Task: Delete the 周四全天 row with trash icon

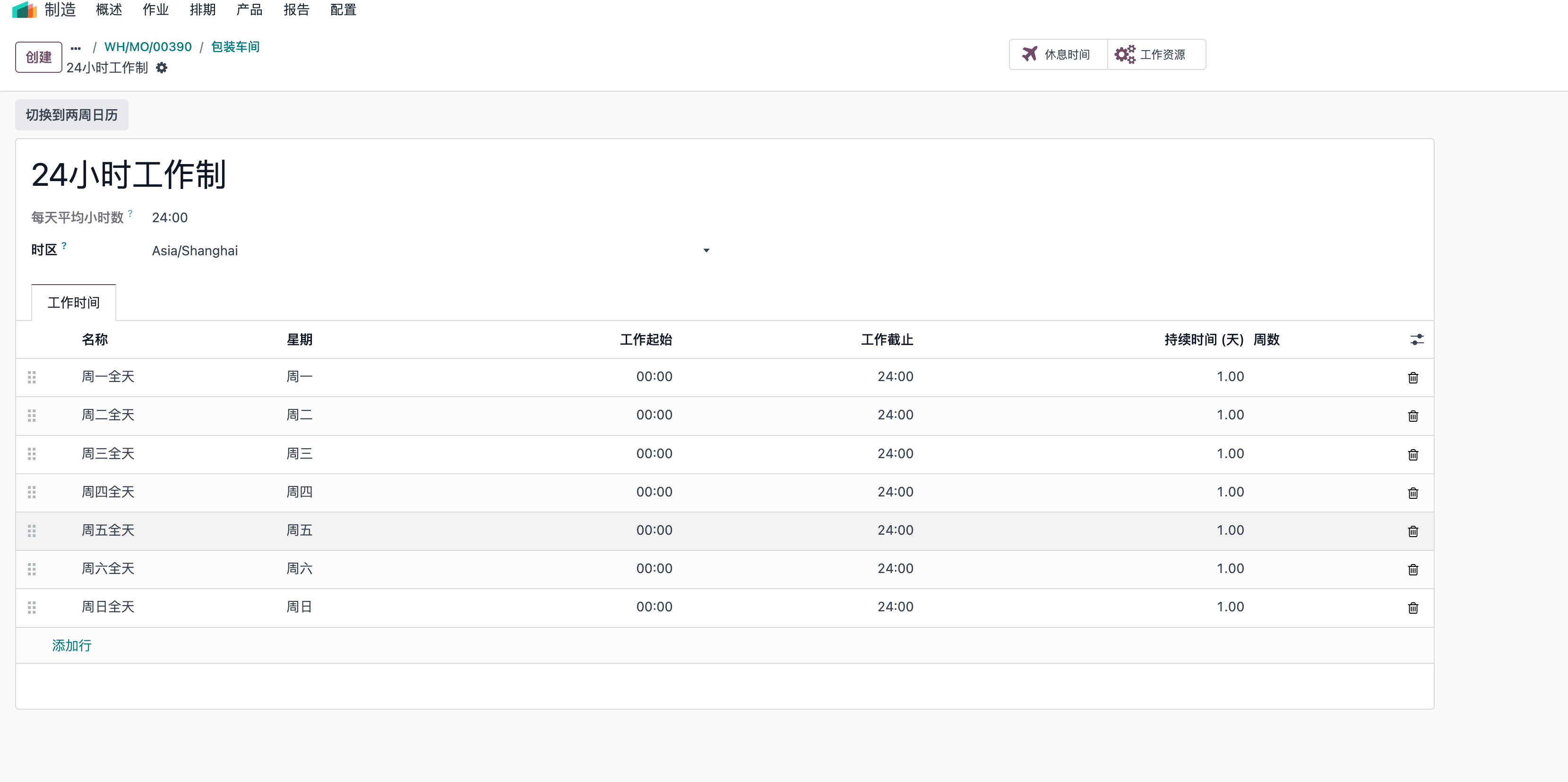Action: [x=1413, y=493]
